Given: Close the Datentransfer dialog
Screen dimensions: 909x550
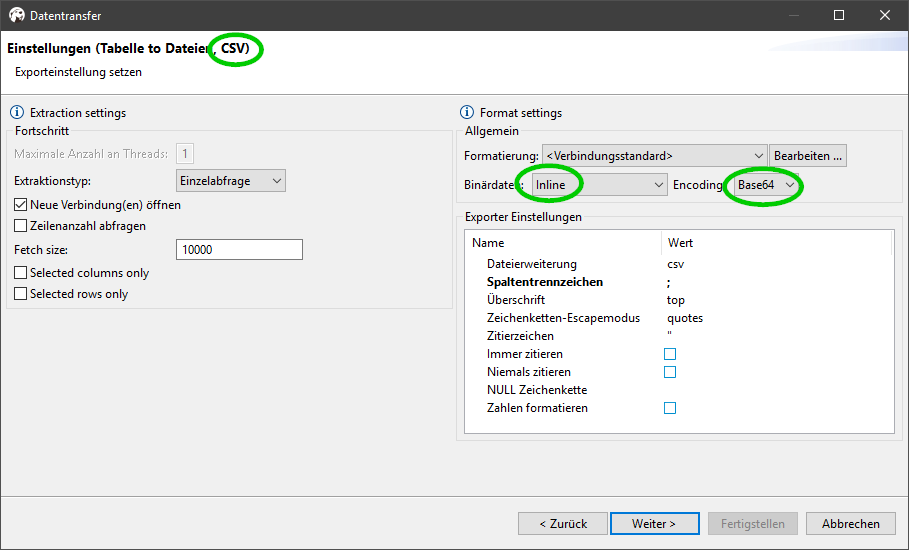Looking at the screenshot, I should pyautogui.click(x=885, y=15).
